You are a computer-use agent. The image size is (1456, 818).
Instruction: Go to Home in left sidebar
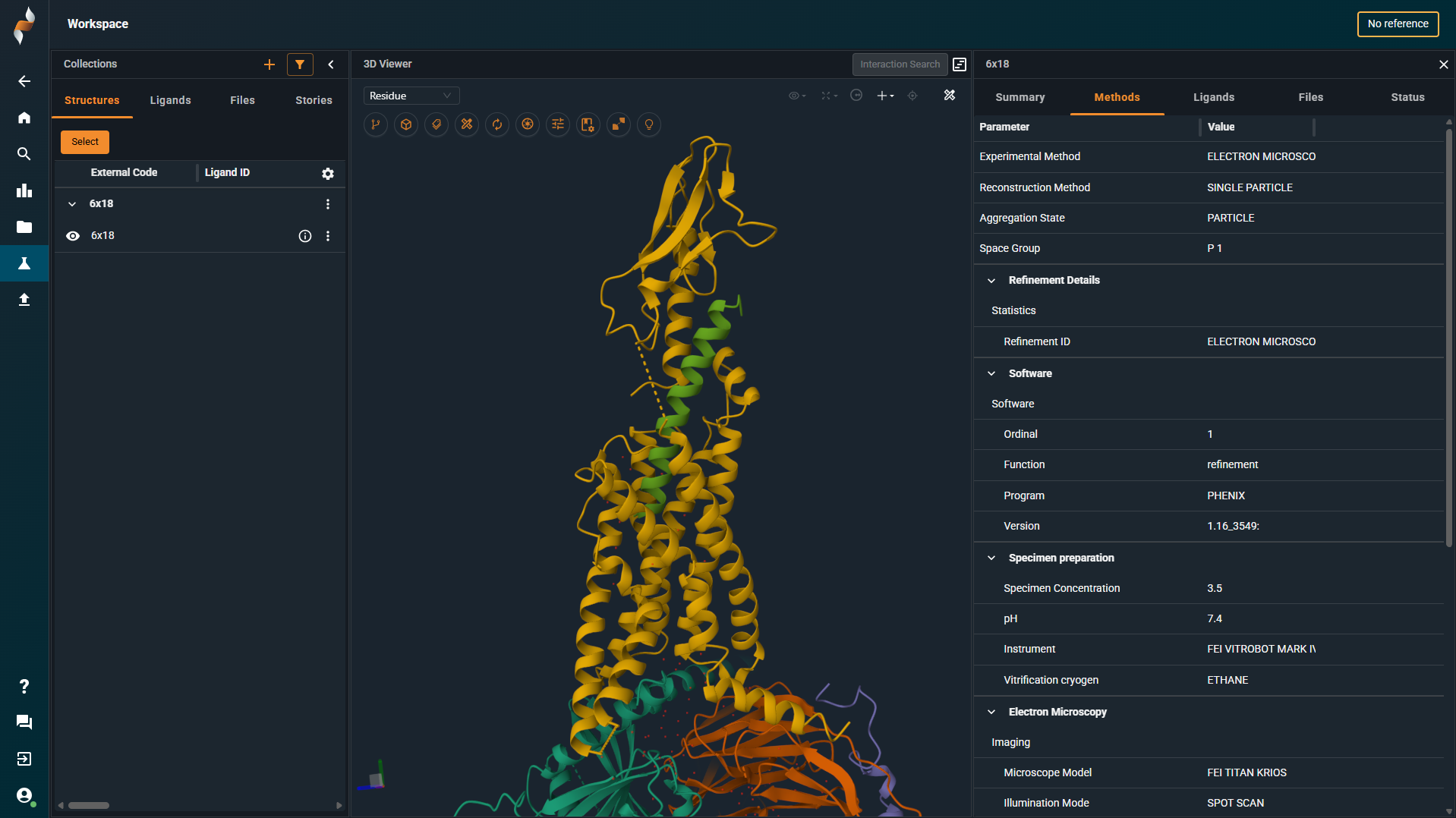24,118
